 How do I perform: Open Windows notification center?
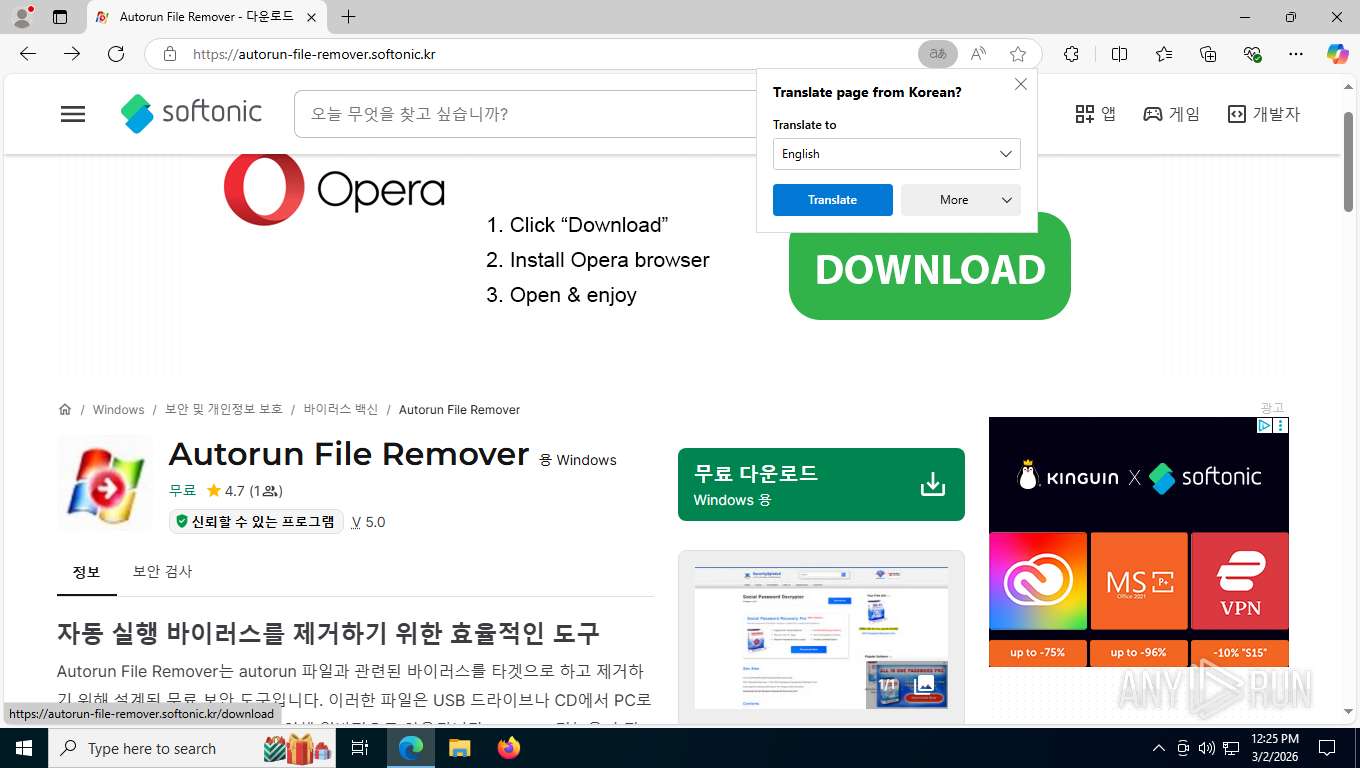click(x=1327, y=748)
